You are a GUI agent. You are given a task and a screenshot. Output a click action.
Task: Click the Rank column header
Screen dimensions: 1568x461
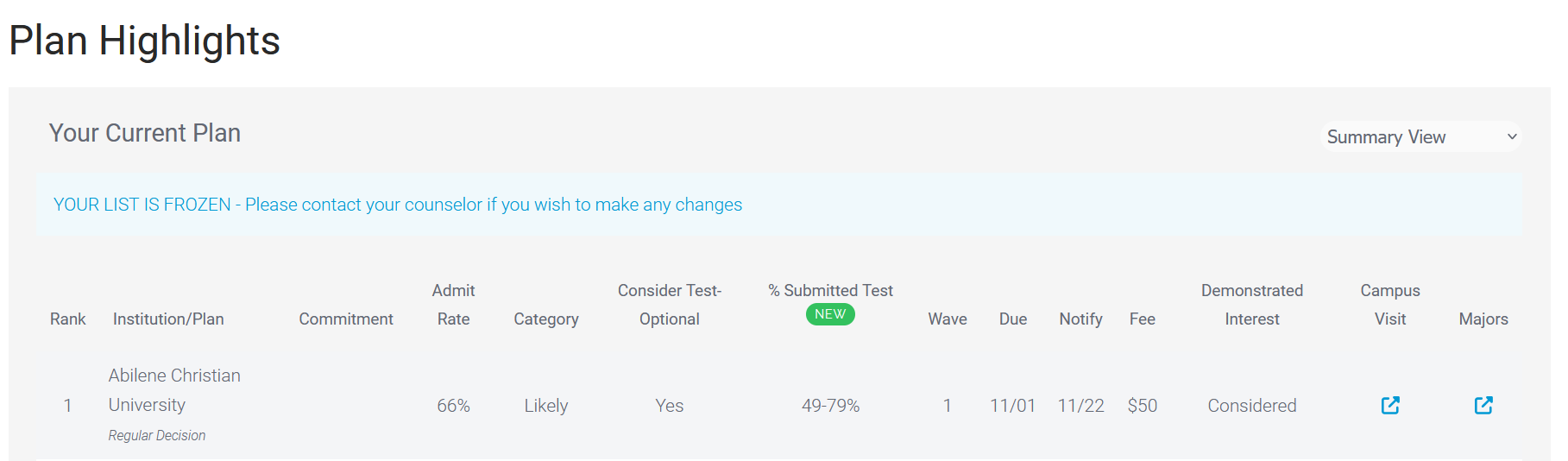tap(67, 319)
